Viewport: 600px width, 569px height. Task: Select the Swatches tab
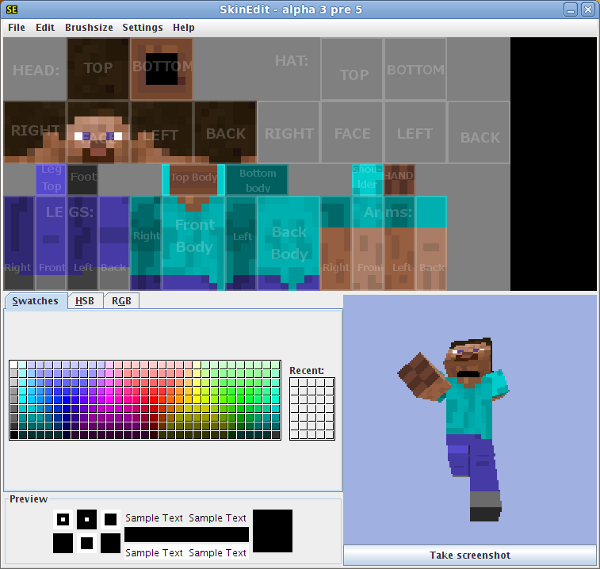(35, 301)
